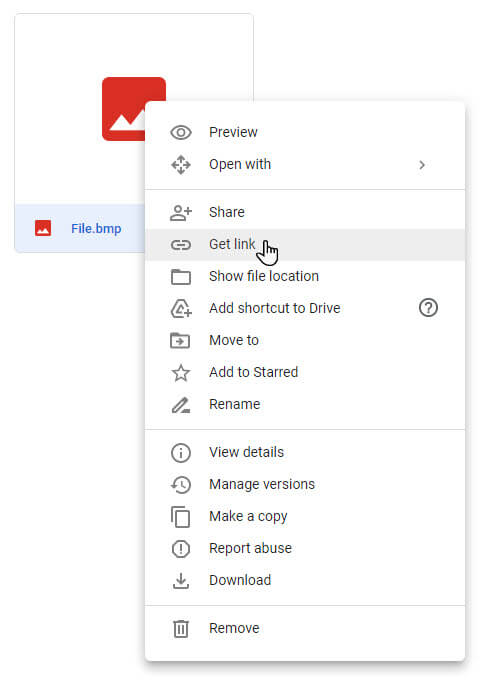This screenshot has height=681, width=488.
Task: Click the File.bmp file name
Action: click(x=96, y=229)
